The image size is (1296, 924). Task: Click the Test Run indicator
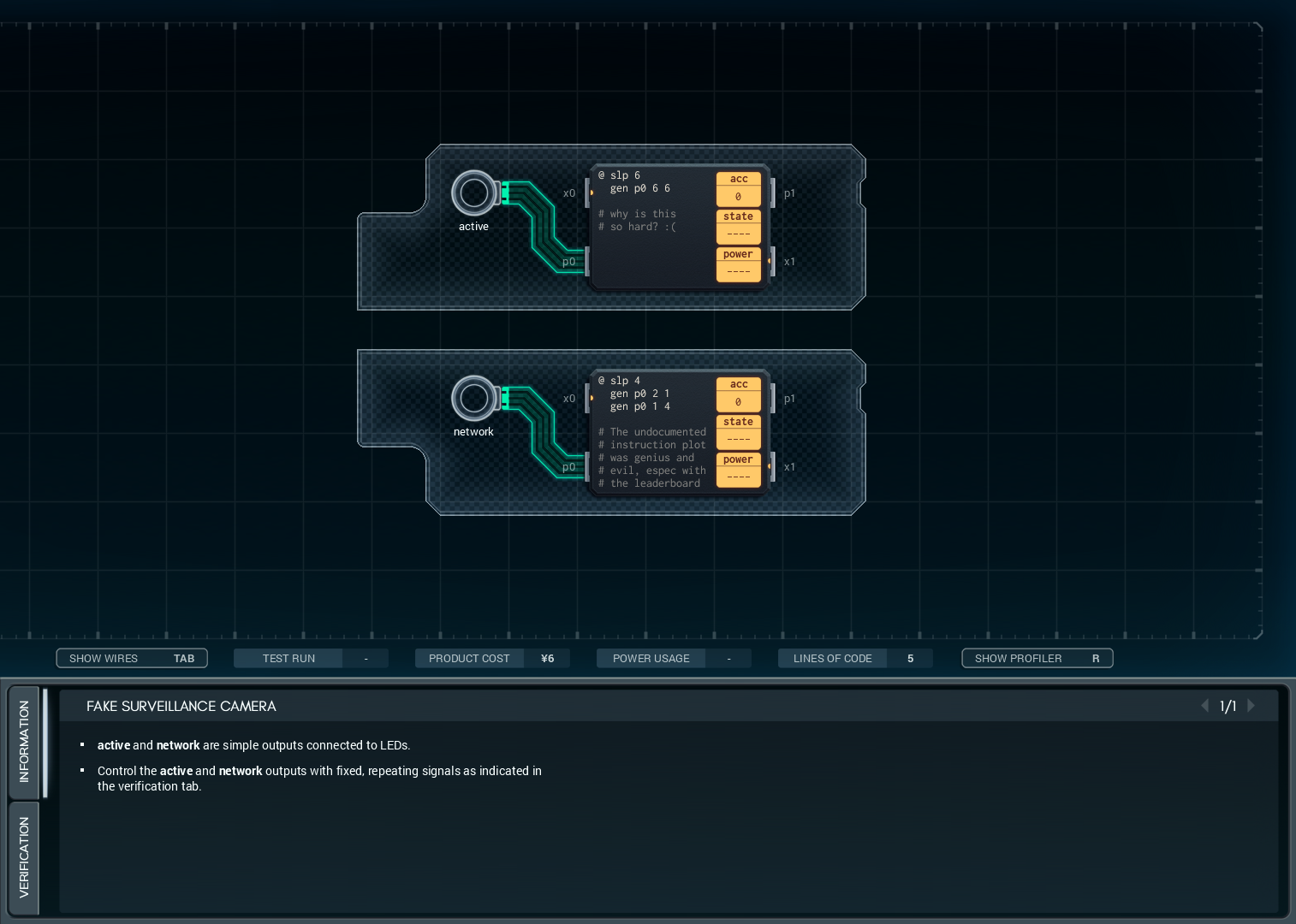coord(311,658)
